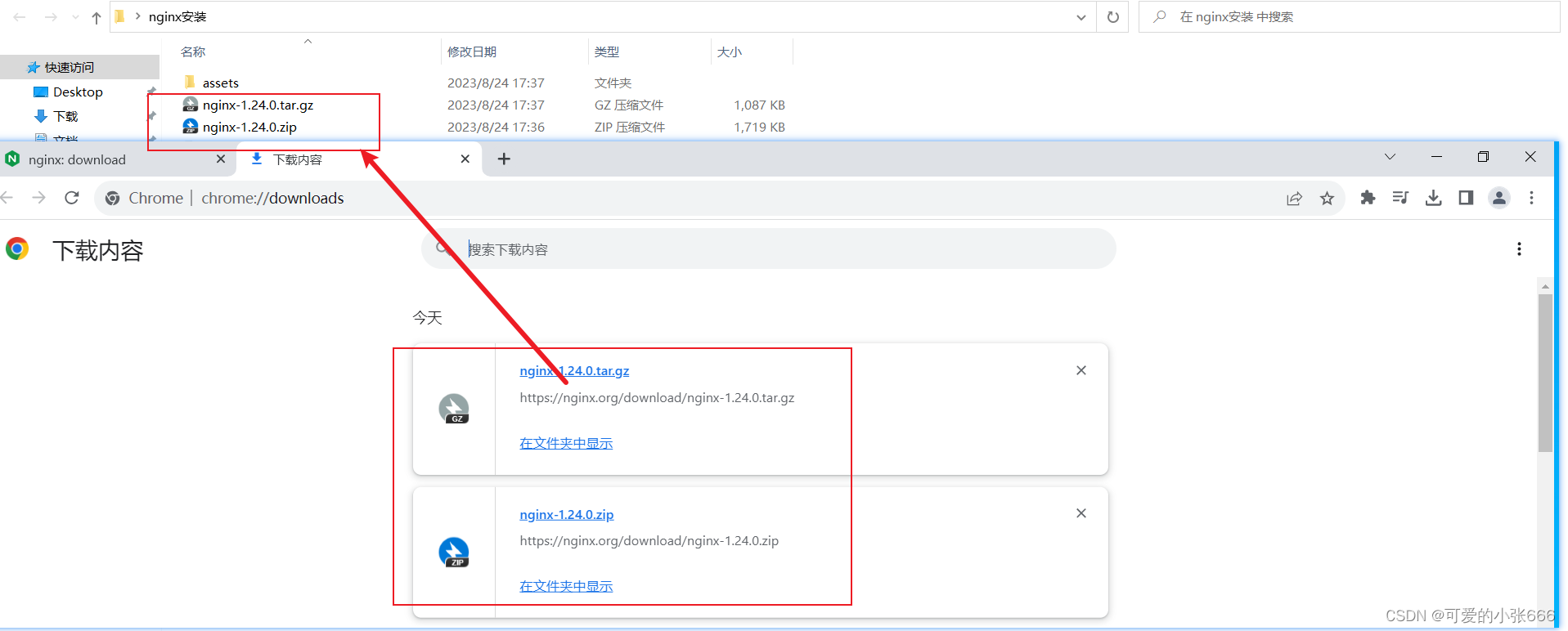Open Chrome downloads tray icon
1568x631 pixels.
coord(1433,198)
